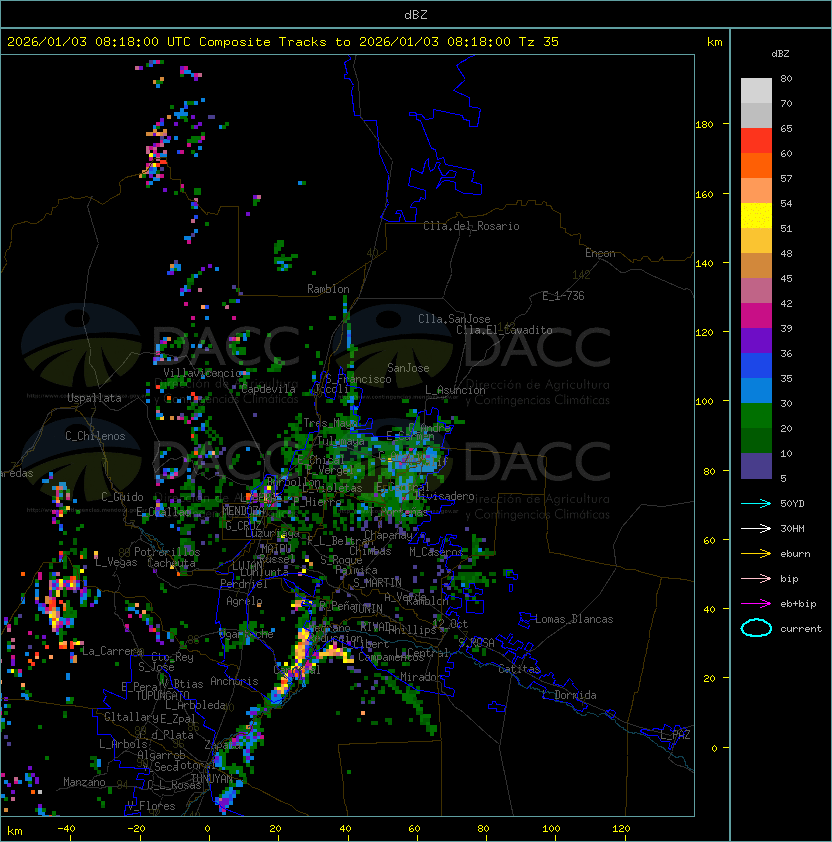
Task: Click the 'Agrelo' map label
Action: click(244, 601)
